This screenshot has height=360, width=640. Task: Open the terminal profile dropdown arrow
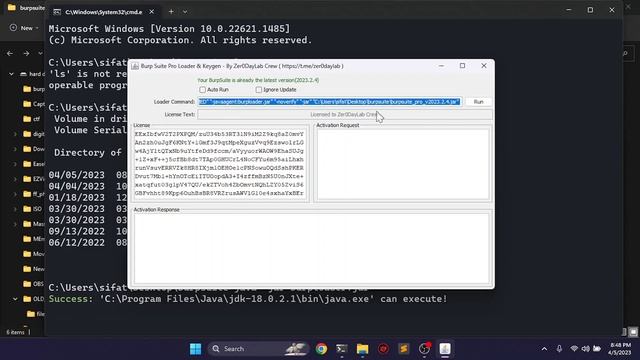pos(185,12)
